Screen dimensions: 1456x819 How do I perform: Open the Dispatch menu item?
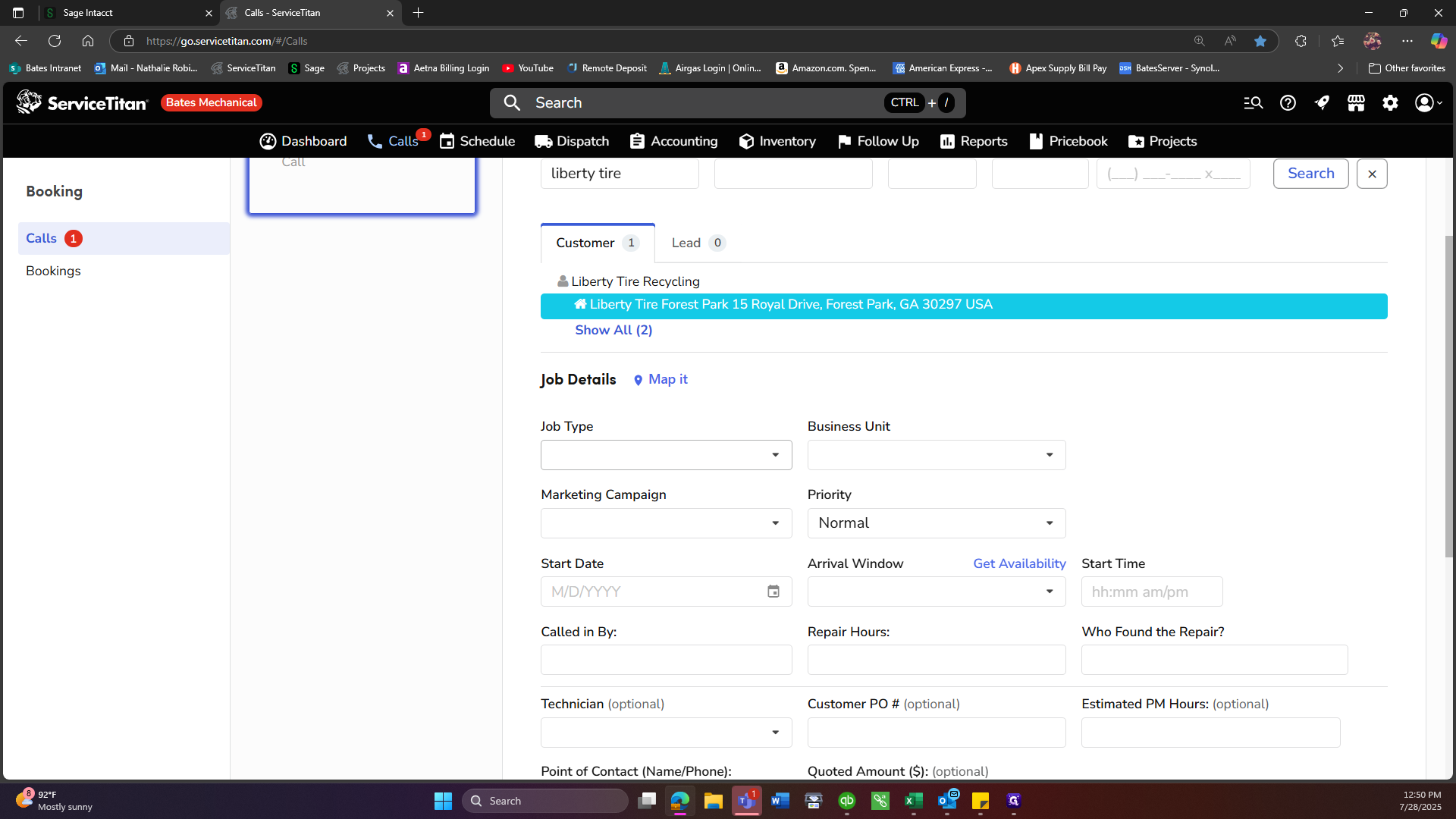[572, 141]
